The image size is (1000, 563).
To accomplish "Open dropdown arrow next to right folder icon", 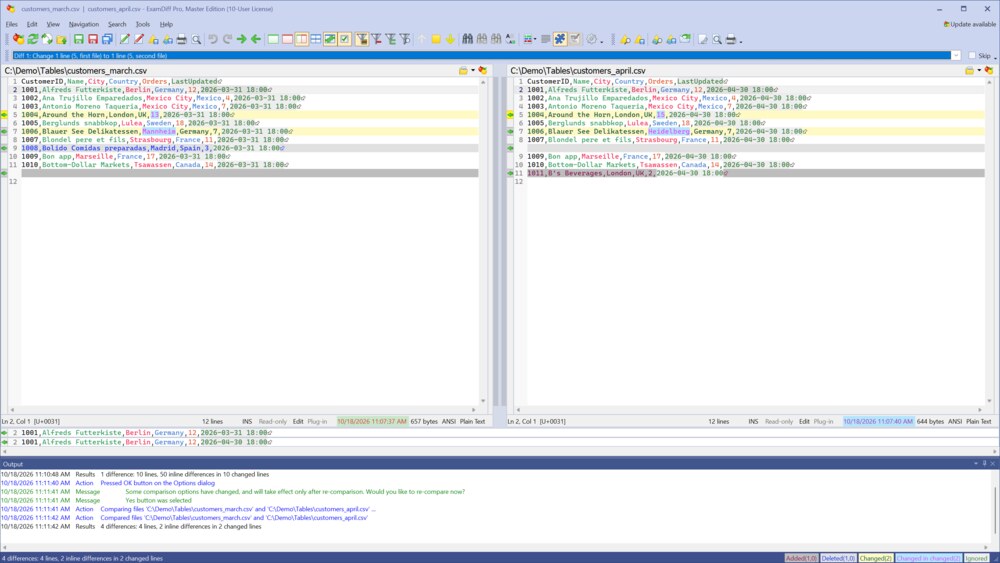I will pyautogui.click(x=979, y=70).
